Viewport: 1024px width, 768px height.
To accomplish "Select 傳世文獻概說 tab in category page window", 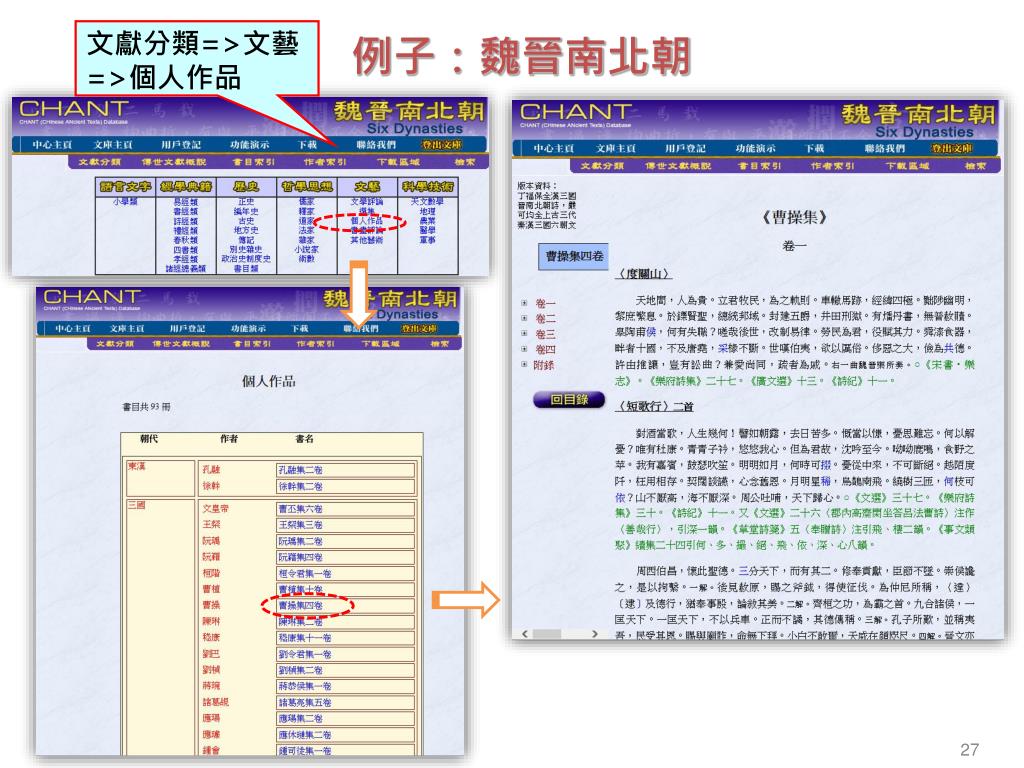I will [x=174, y=161].
